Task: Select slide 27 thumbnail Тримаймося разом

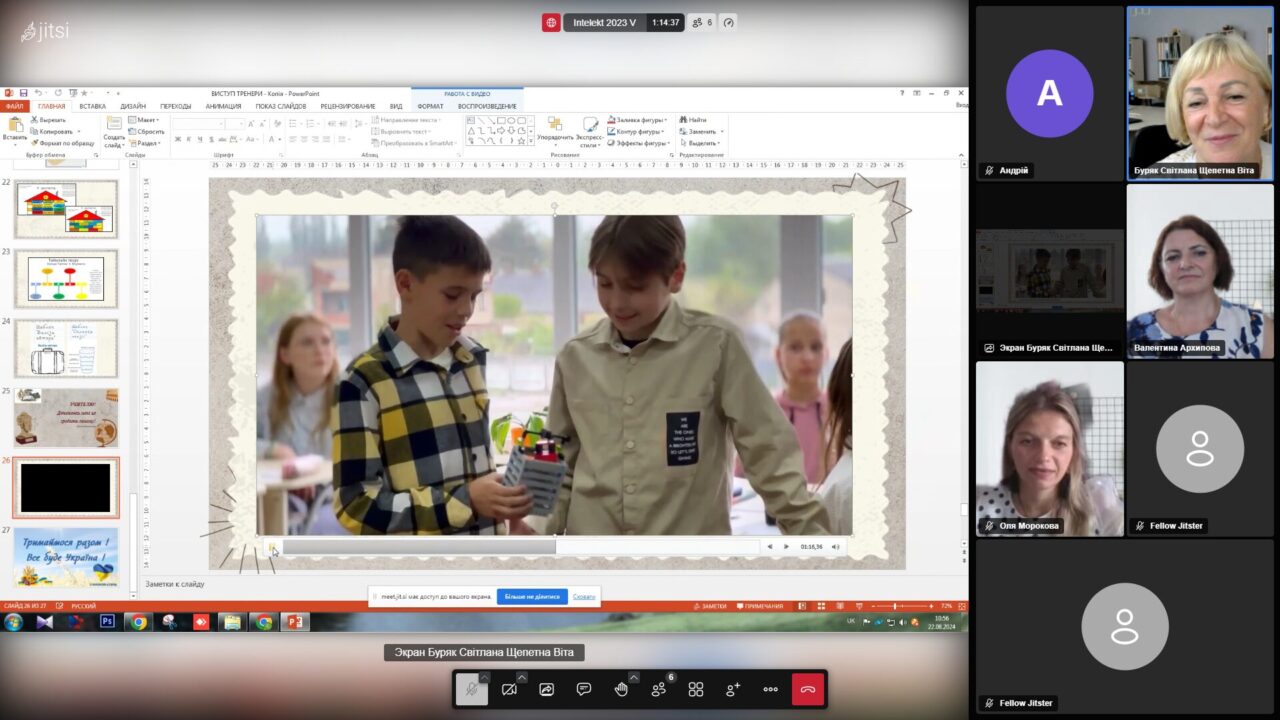Action: point(65,557)
